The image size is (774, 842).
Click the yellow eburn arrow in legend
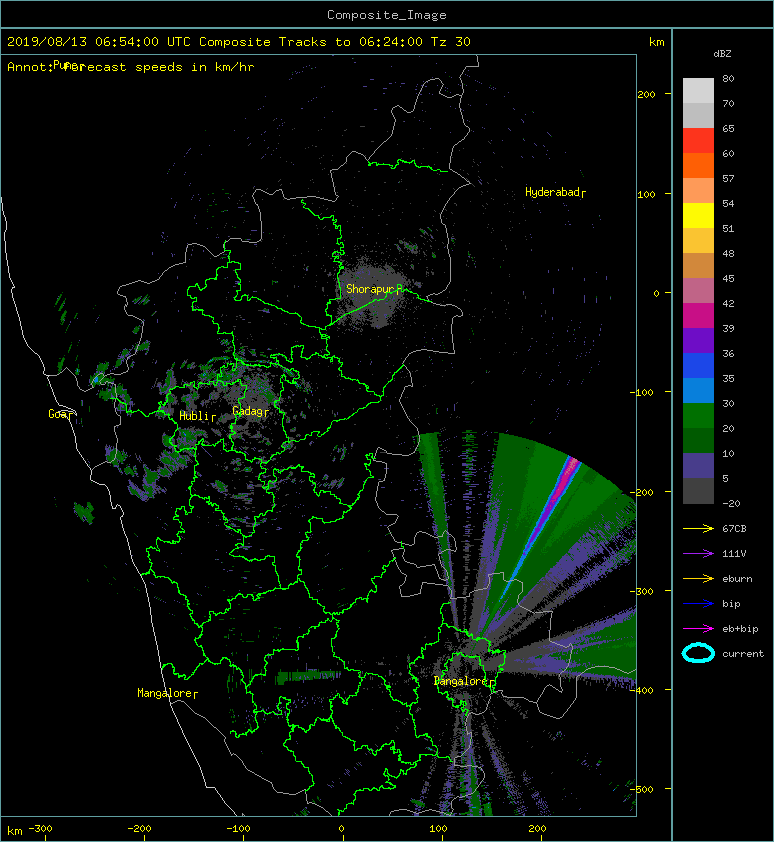point(698,578)
